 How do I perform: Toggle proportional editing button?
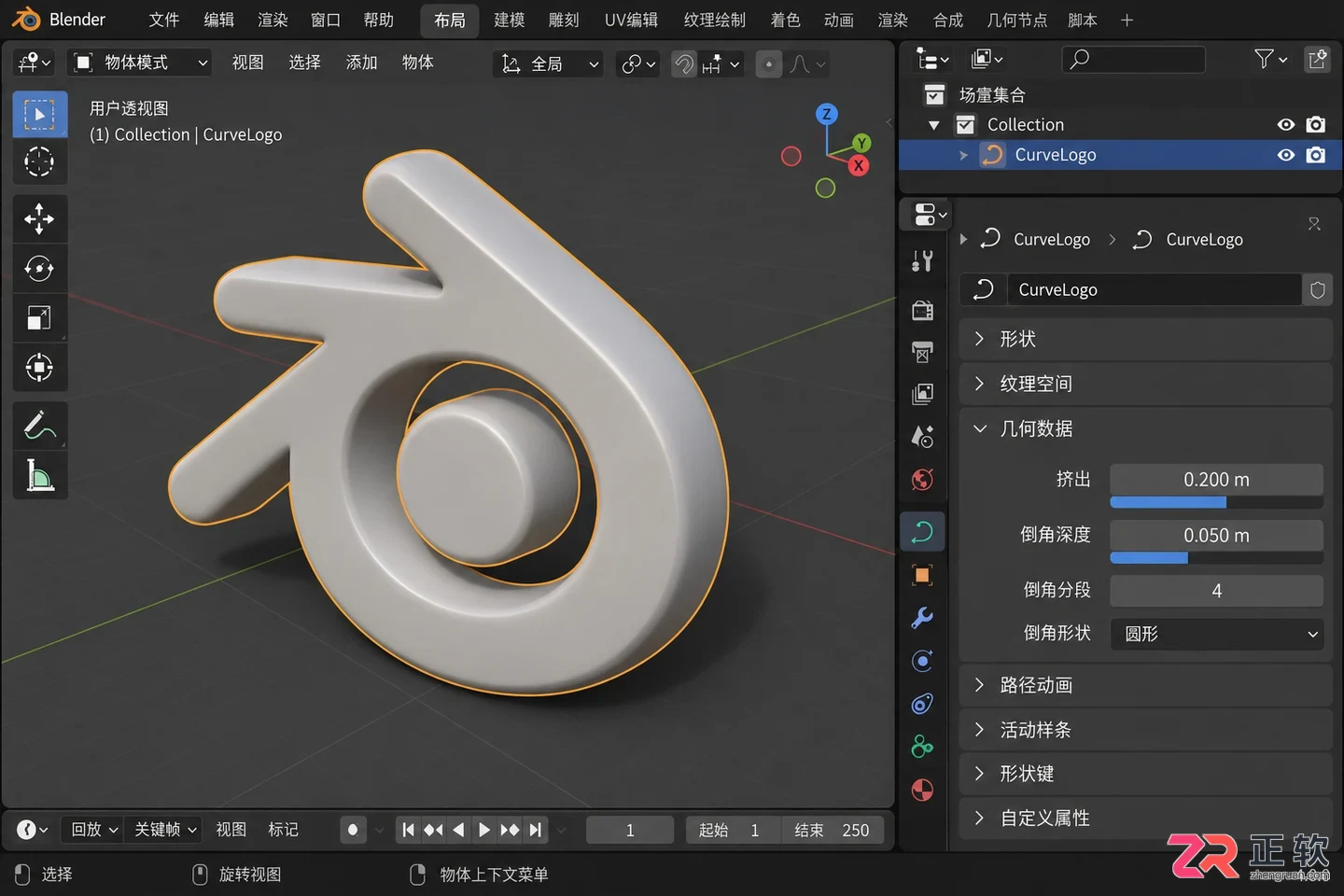pos(768,63)
